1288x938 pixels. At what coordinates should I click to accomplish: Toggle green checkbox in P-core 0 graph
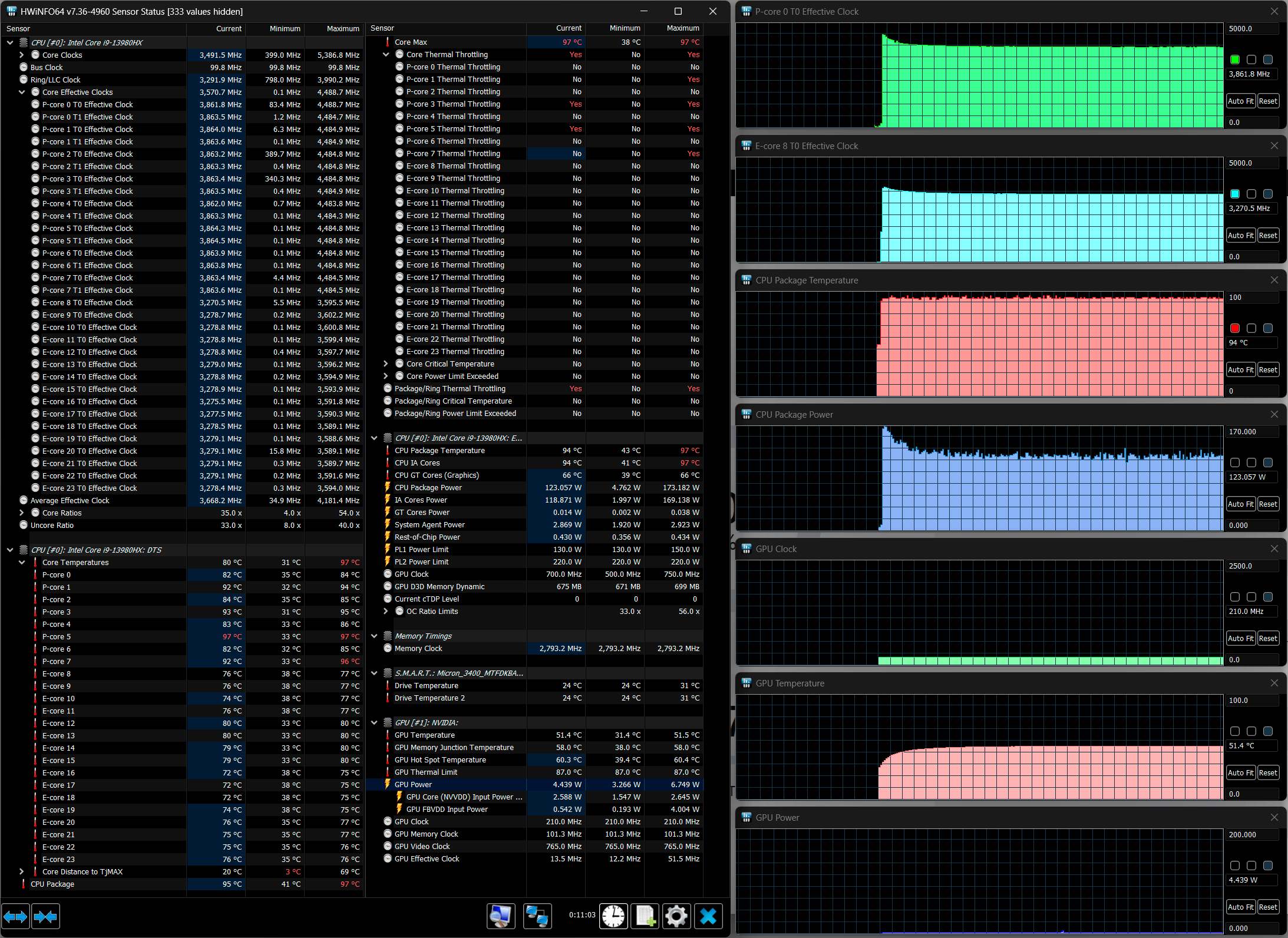(x=1235, y=60)
